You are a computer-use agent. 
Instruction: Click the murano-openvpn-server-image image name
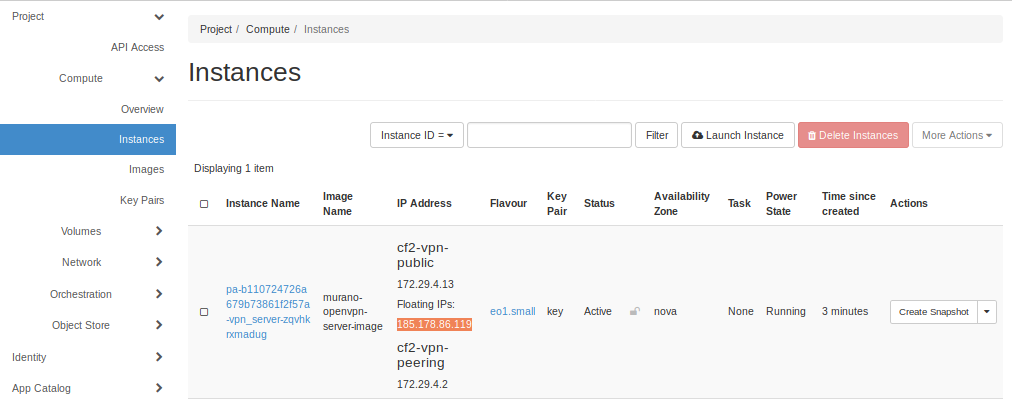353,312
